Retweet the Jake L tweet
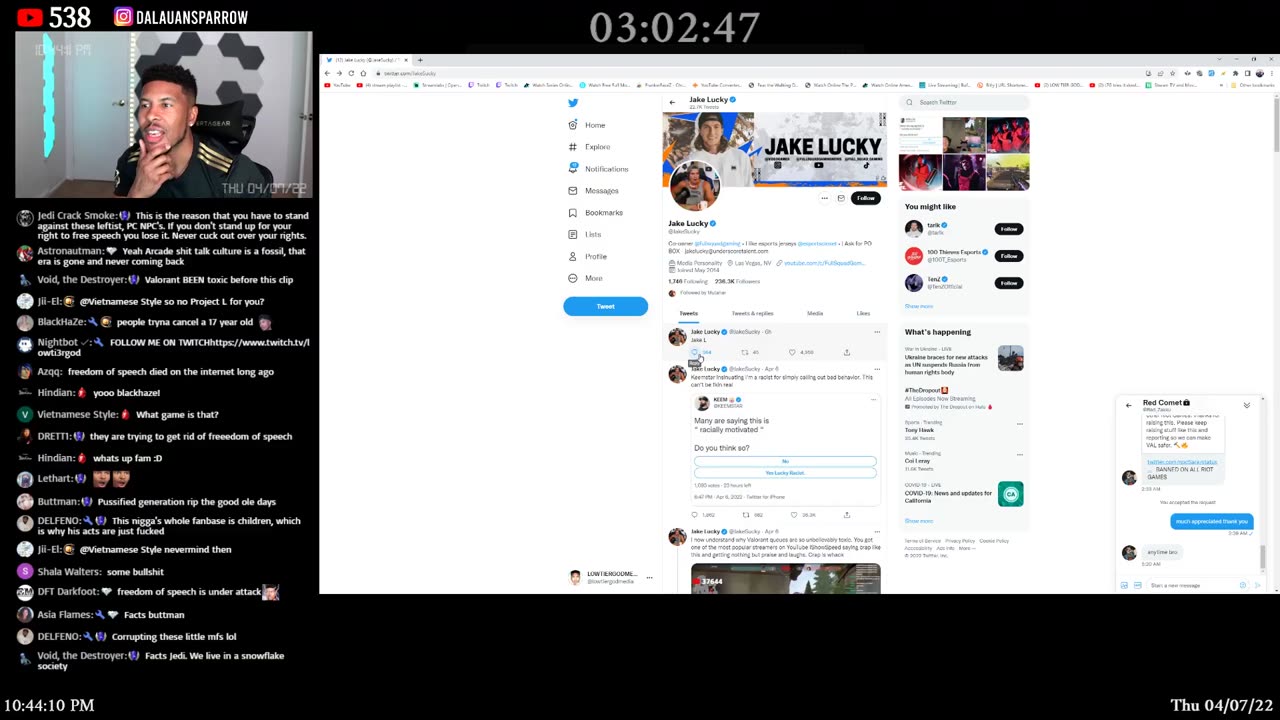 click(x=745, y=352)
